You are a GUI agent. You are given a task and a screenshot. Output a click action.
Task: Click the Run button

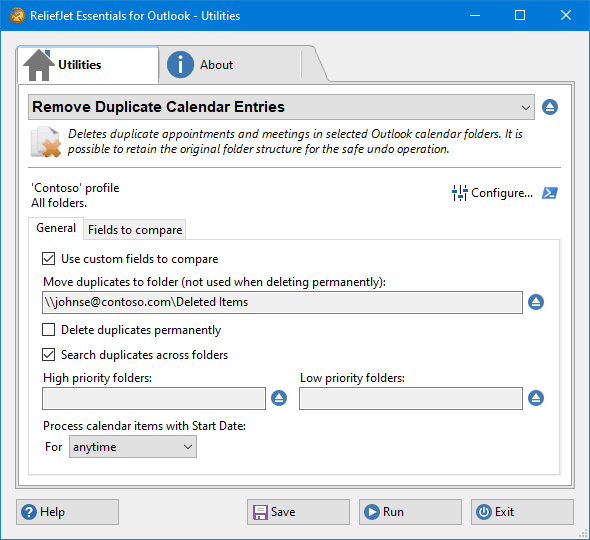point(410,512)
